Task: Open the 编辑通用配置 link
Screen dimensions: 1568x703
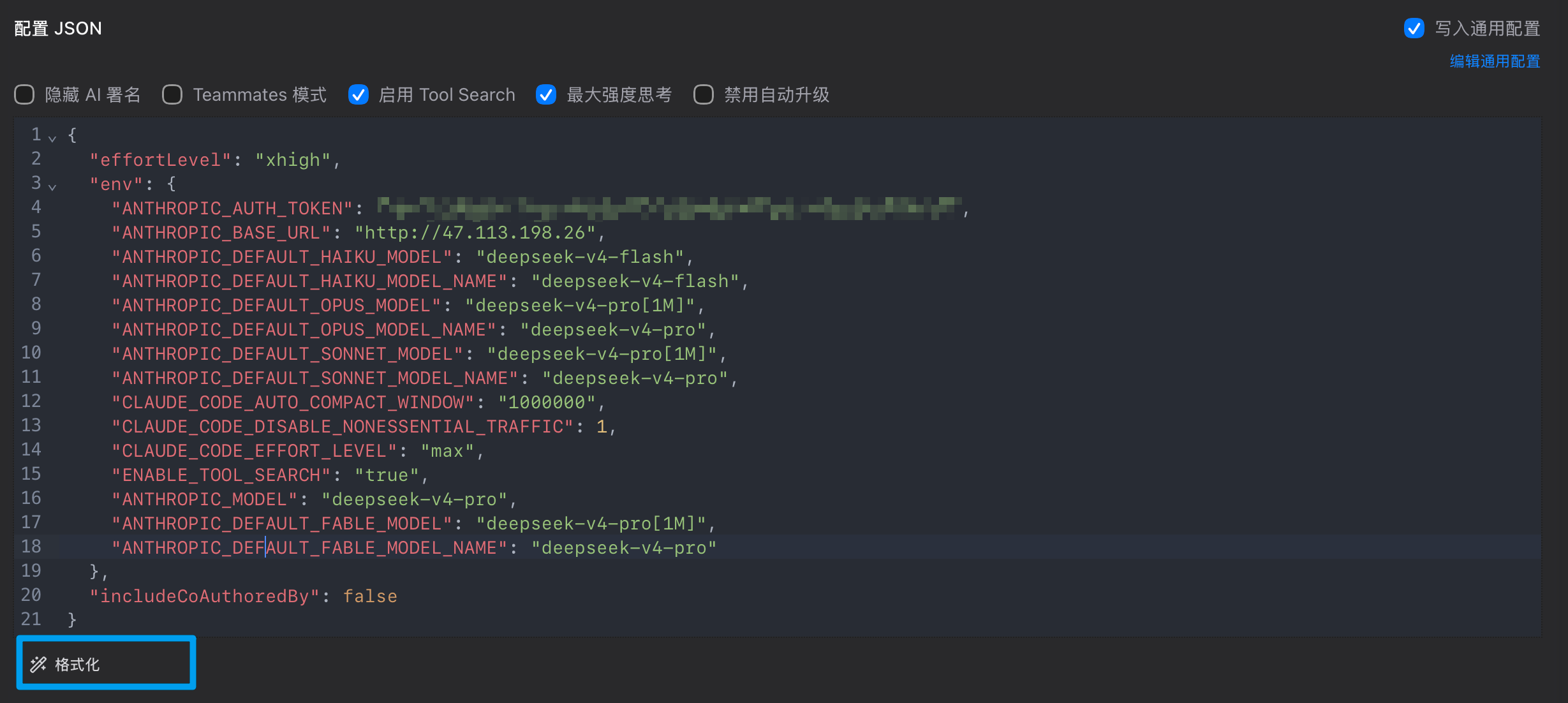Action: (1495, 61)
